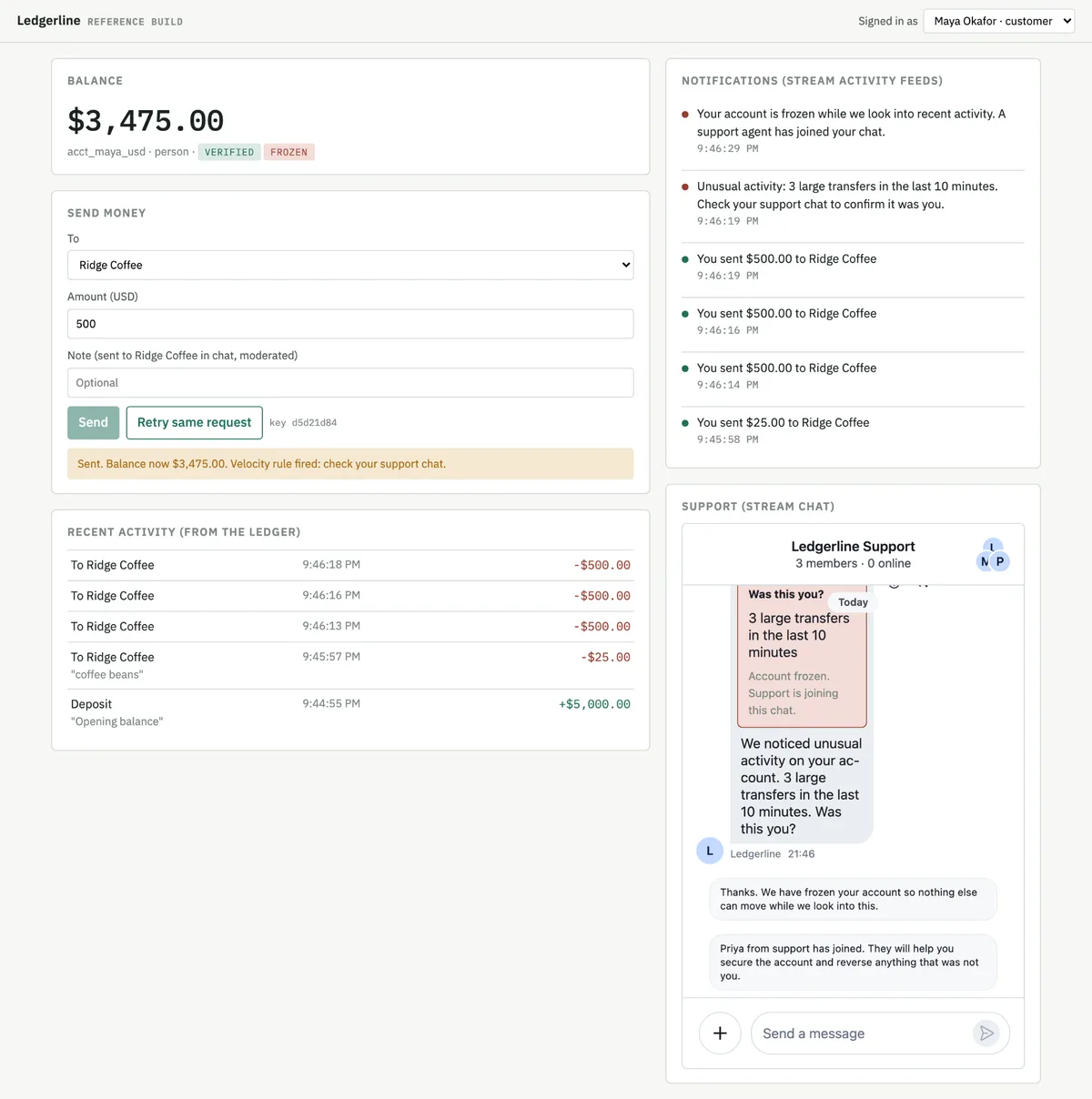Click the FROZEN status badge

(x=288, y=152)
